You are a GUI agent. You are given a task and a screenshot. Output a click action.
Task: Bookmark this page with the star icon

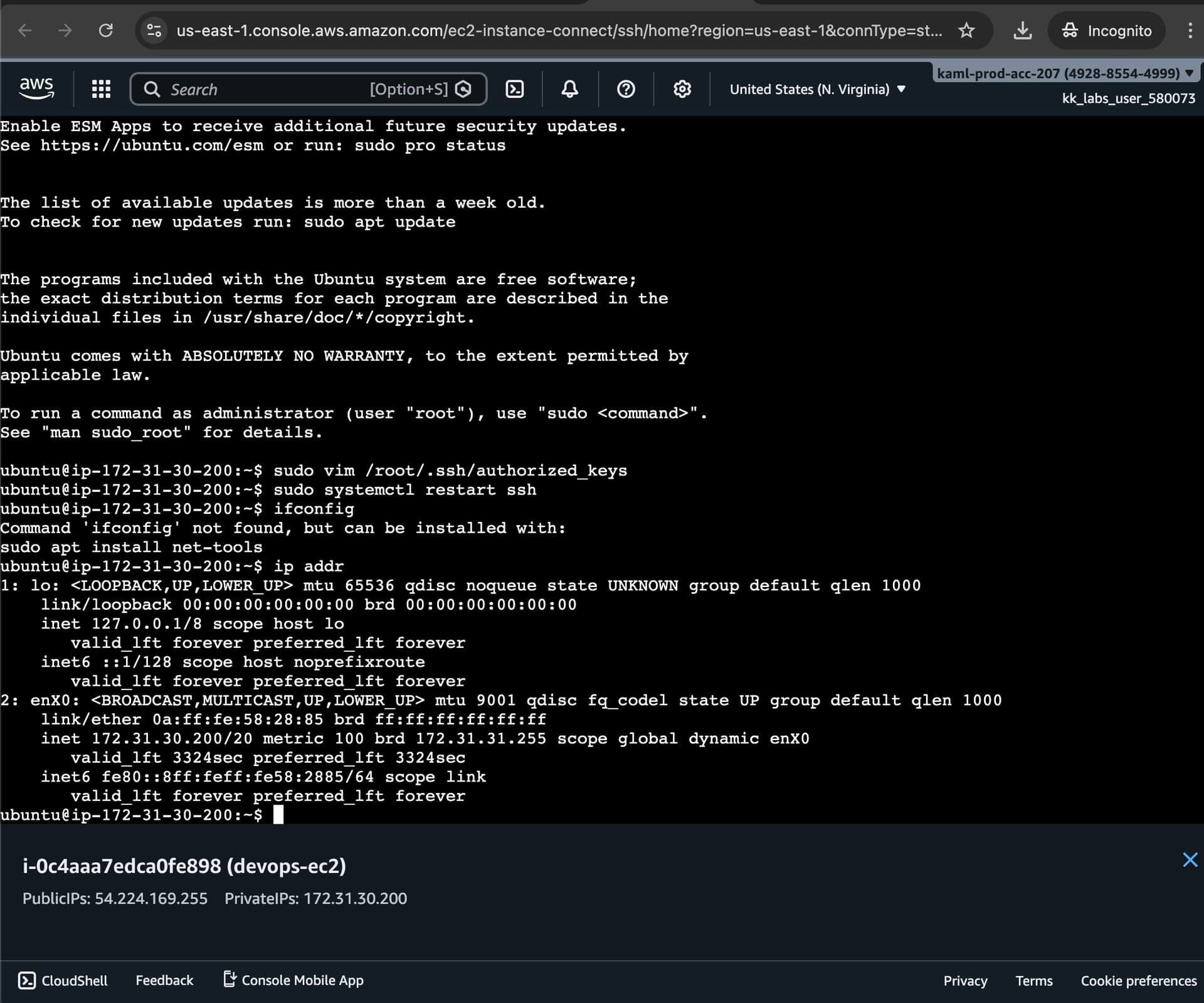966,30
